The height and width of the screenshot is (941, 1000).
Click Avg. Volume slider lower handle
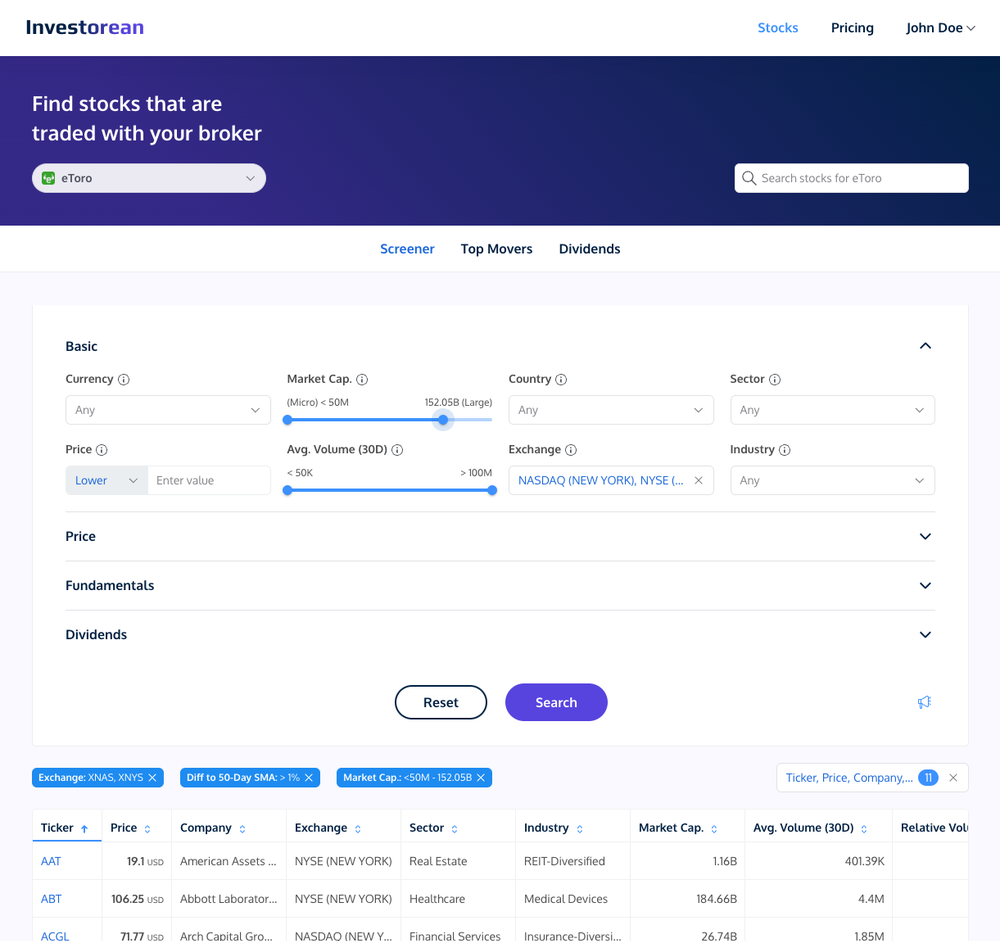click(288, 490)
